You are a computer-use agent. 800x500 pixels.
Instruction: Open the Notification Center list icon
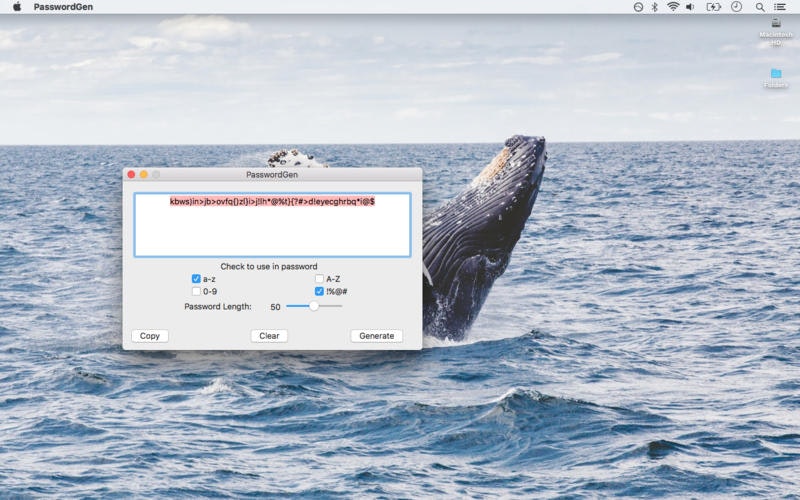pos(780,7)
